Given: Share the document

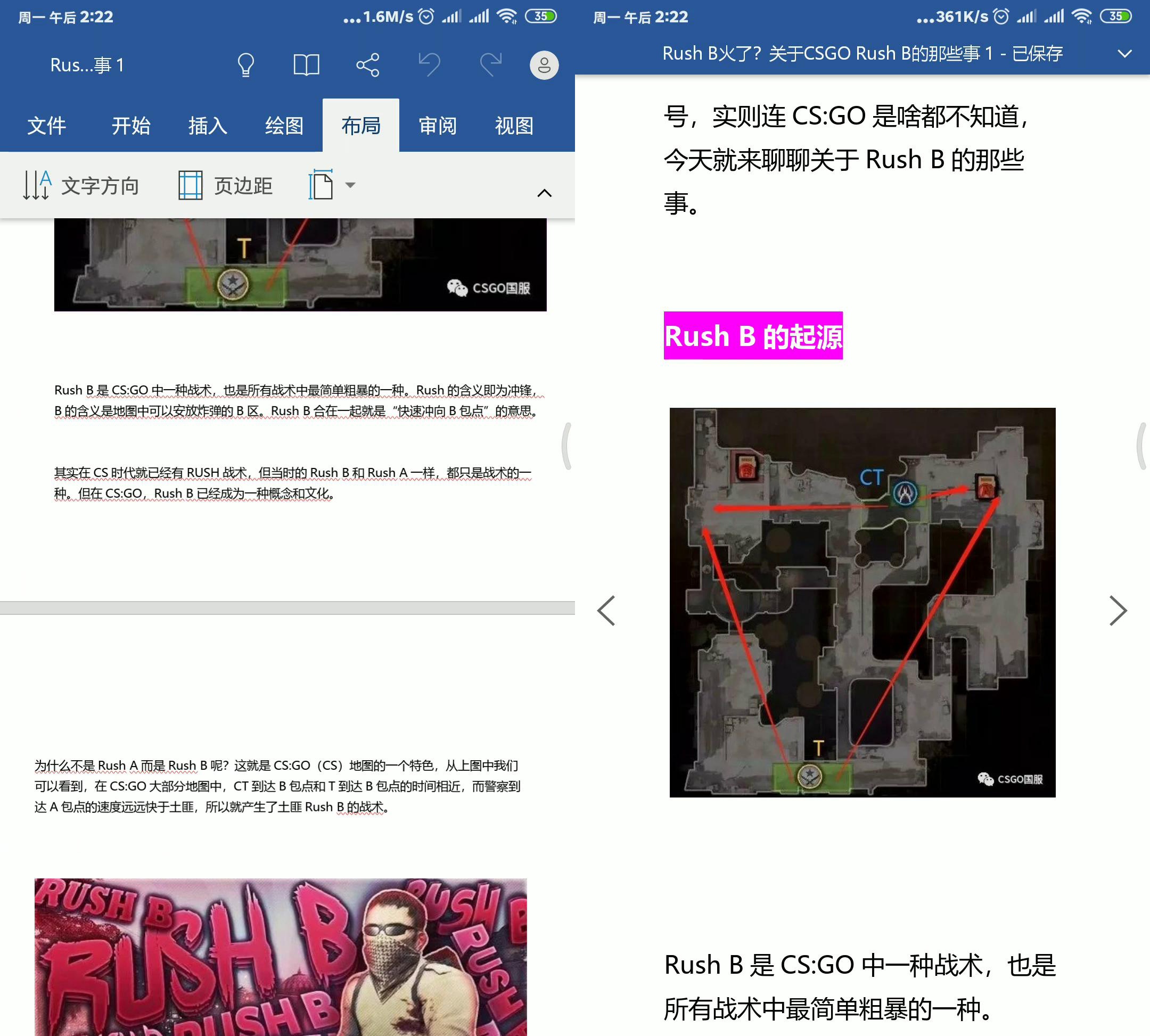Looking at the screenshot, I should point(368,64).
